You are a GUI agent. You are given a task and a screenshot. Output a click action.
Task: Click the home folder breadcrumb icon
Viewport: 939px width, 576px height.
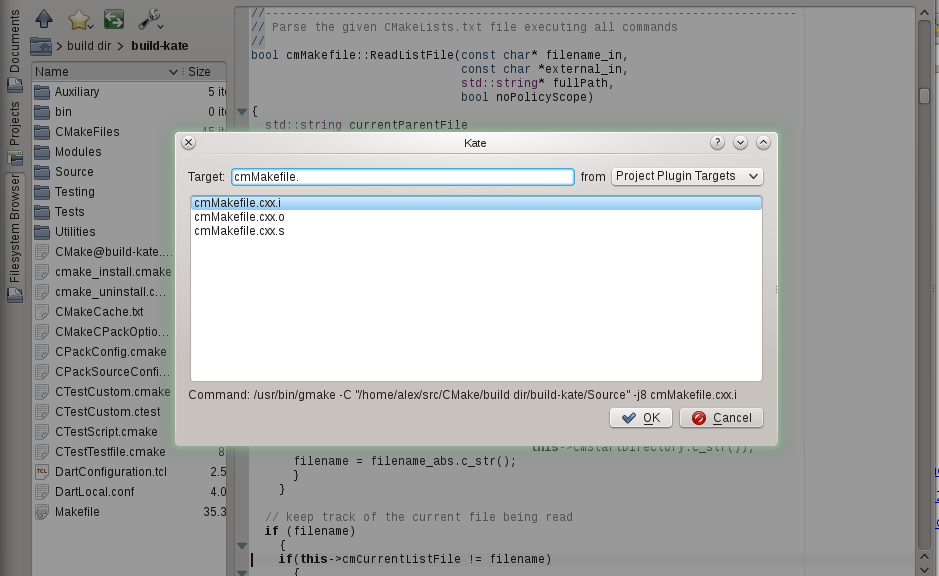tap(41, 46)
